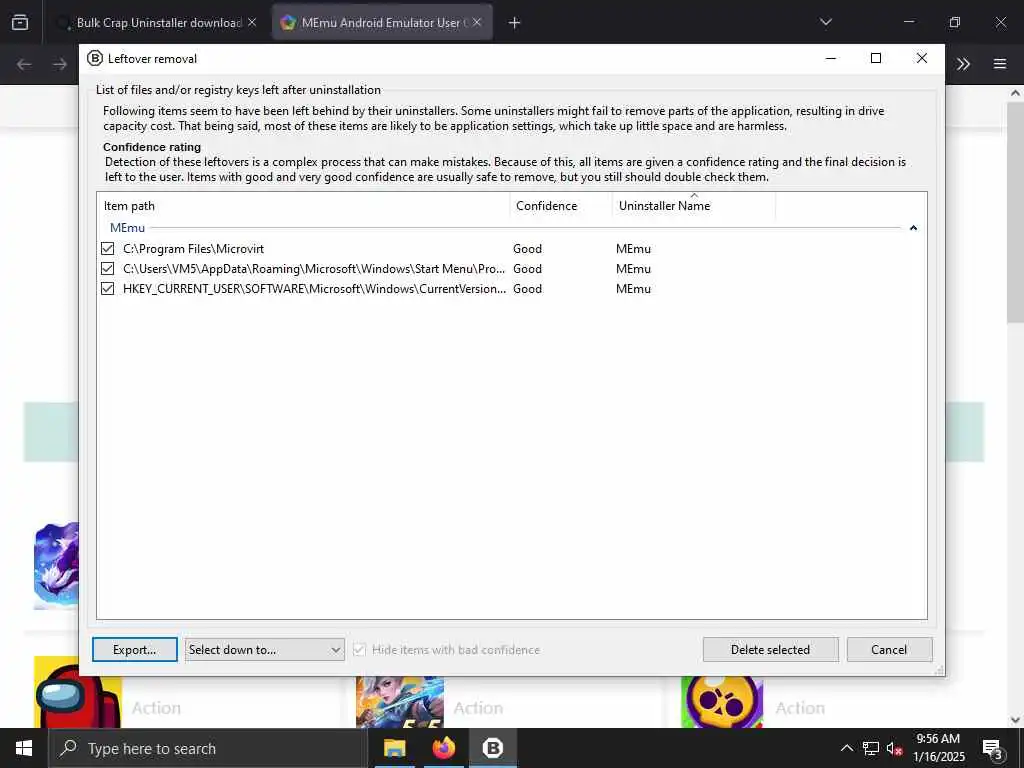Open Firefox View icon in tab bar
Screen dimensions: 1024x768
pyautogui.click(x=20, y=22)
